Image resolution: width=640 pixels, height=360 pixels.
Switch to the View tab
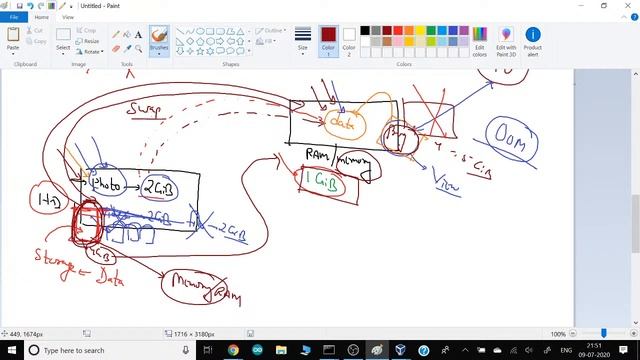click(68, 17)
